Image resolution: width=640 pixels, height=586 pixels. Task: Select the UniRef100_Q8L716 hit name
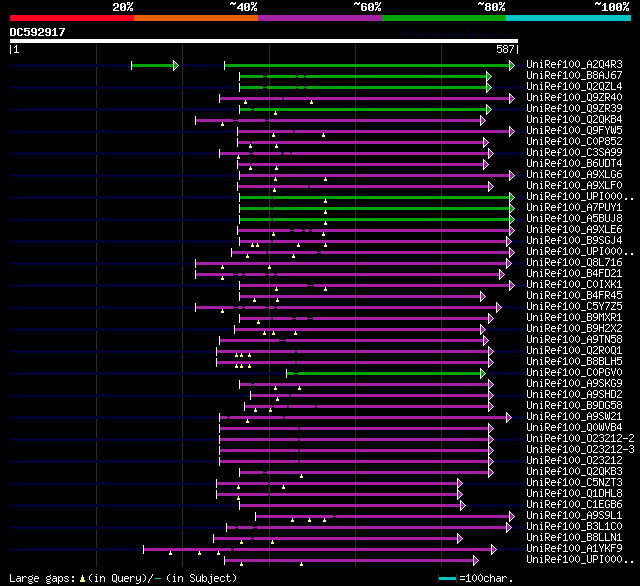(574, 263)
